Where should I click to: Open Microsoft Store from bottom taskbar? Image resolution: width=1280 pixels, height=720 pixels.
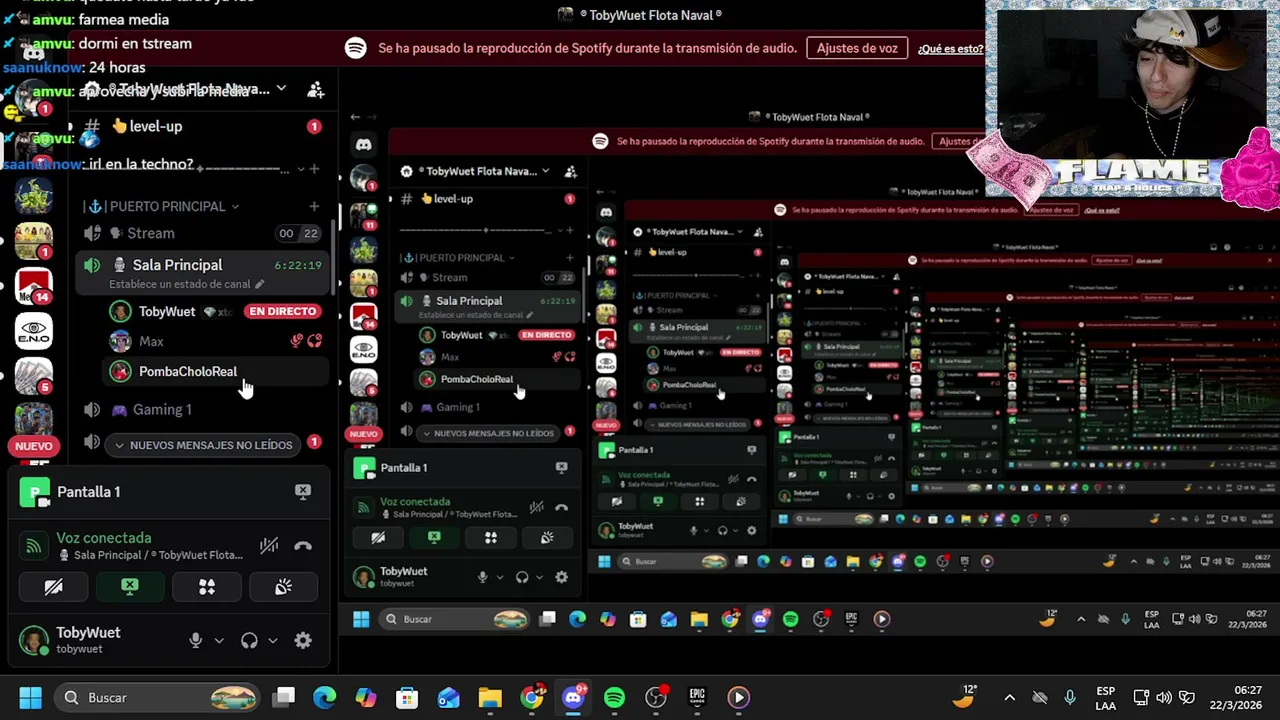tap(406, 697)
